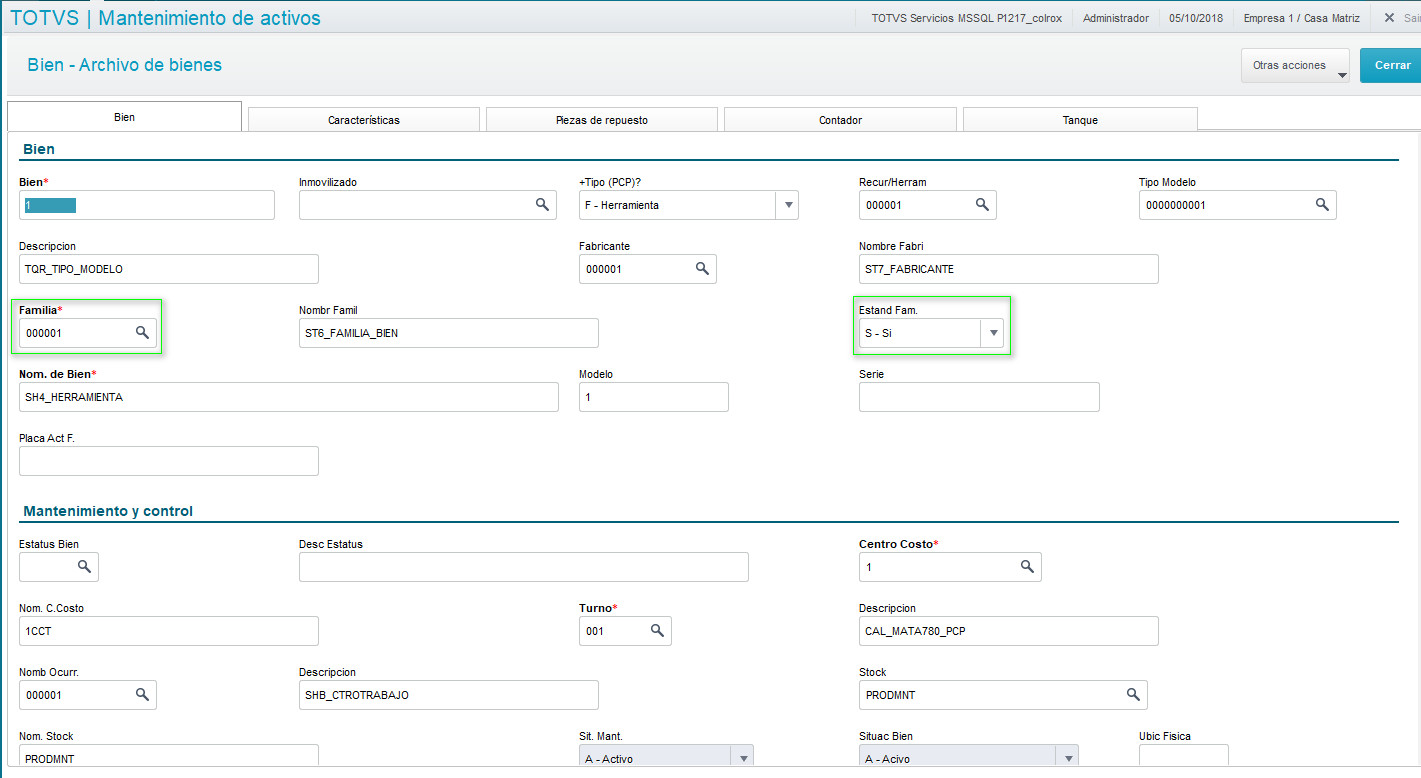Switch to Bien tab
The height and width of the screenshot is (778, 1421).
click(124, 117)
